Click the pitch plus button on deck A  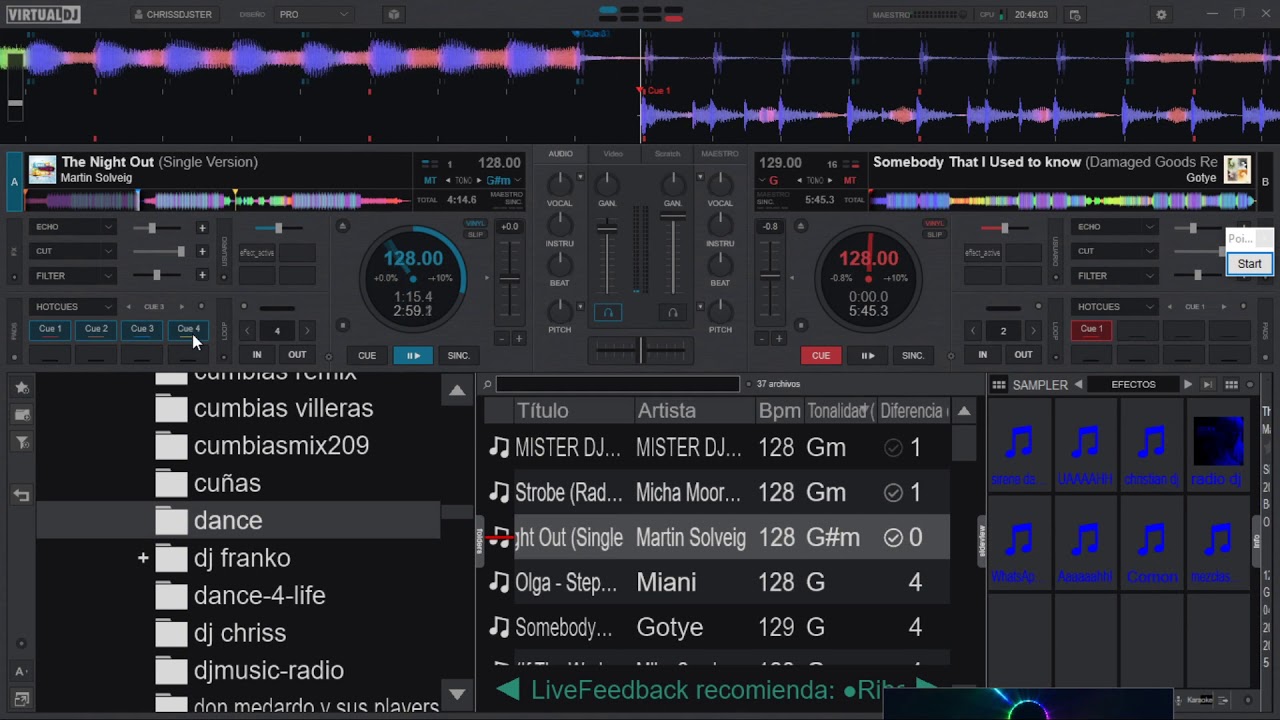pos(518,339)
